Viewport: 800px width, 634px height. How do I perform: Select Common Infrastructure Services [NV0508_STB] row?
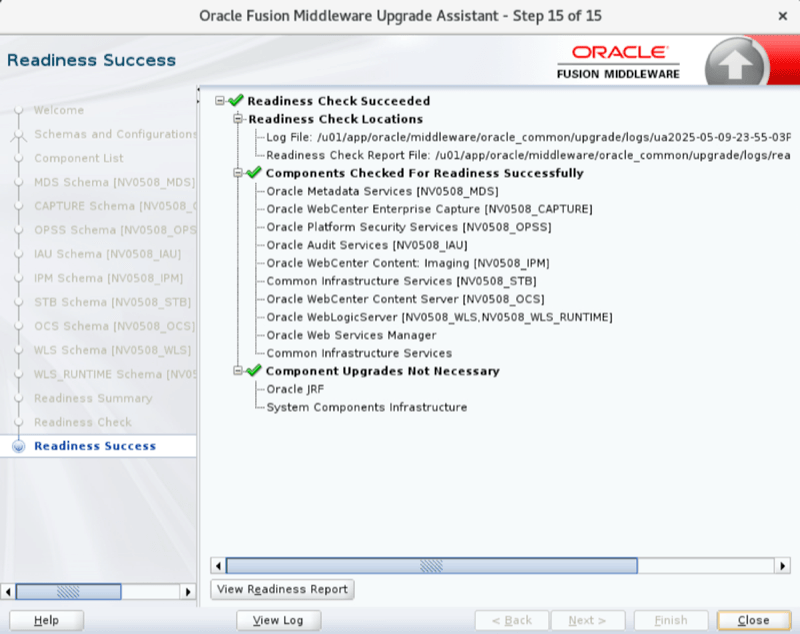(x=401, y=281)
